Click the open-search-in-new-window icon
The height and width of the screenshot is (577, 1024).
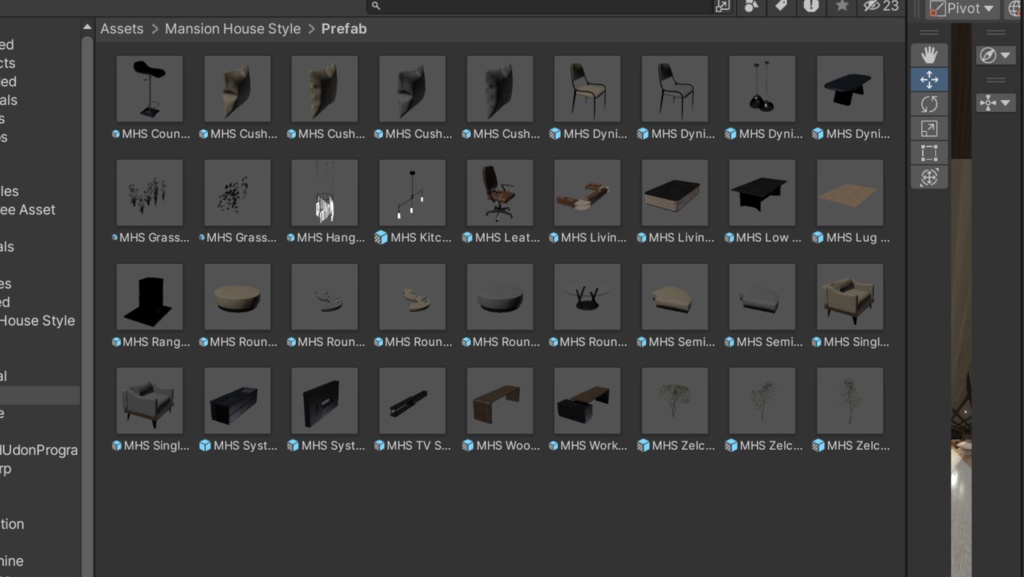(721, 7)
